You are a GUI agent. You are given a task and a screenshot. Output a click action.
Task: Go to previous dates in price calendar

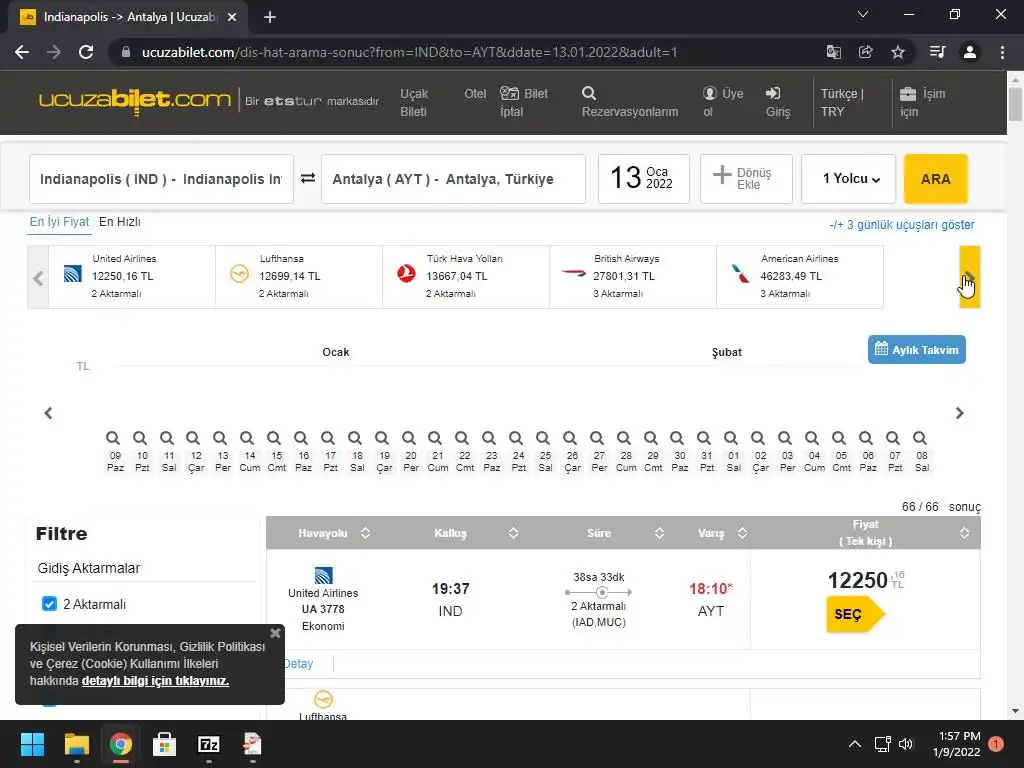point(48,413)
